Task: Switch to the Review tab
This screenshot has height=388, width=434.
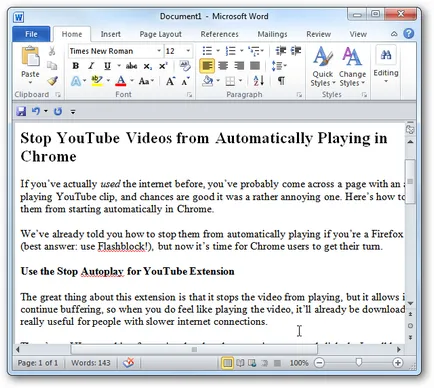Action: (318, 34)
